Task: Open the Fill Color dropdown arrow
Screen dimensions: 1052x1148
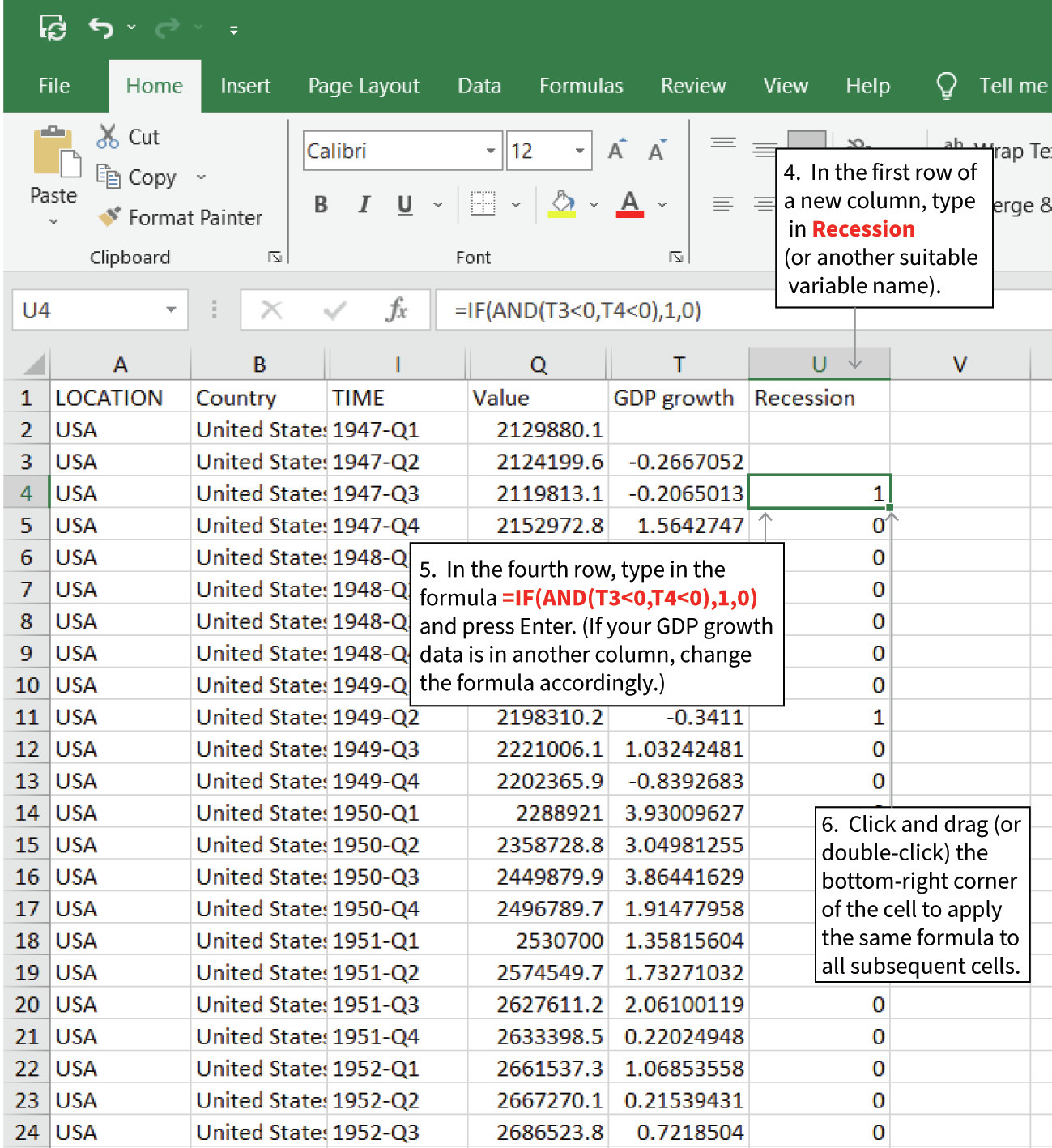Action: point(594,204)
